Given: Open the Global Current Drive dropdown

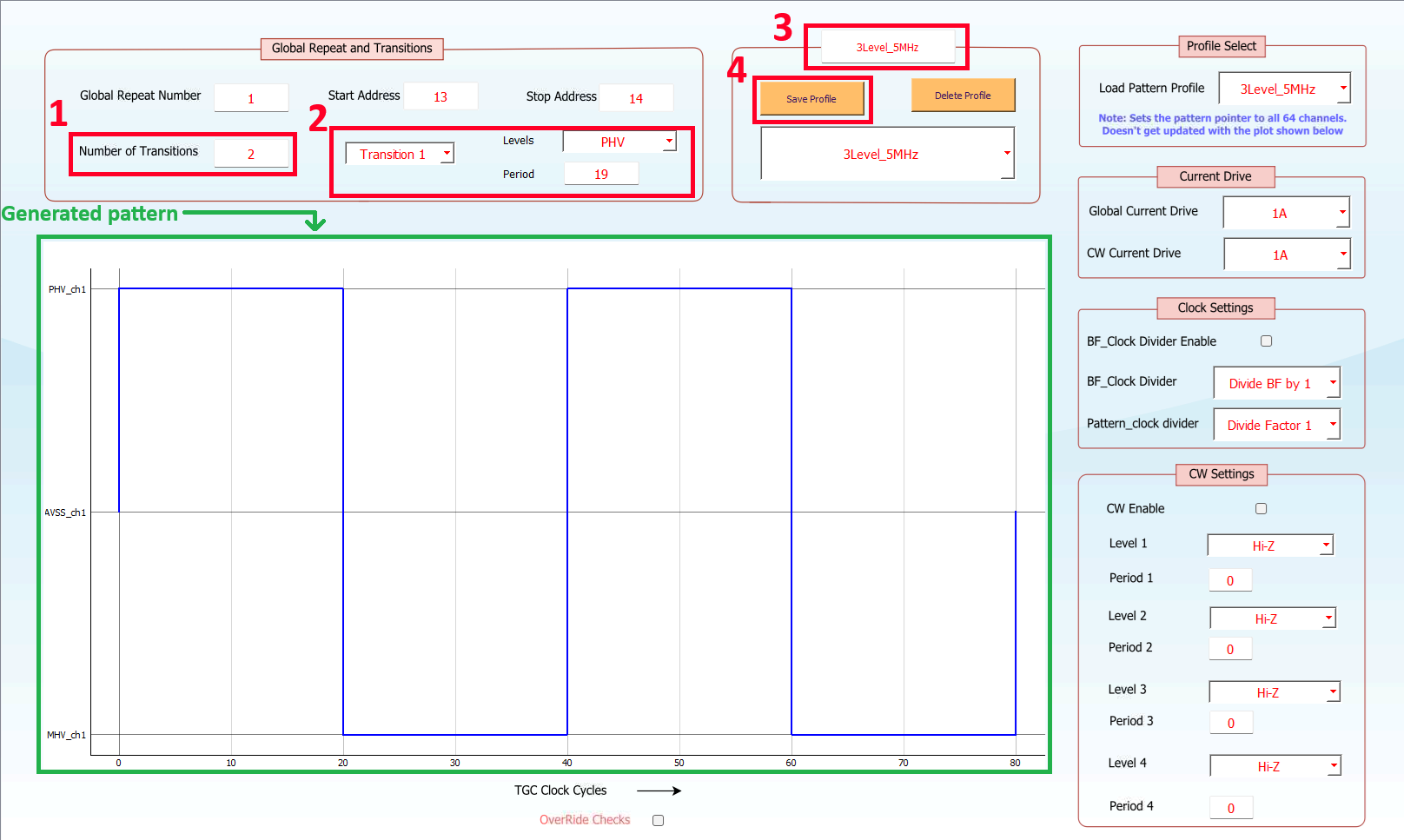Looking at the screenshot, I should (1285, 213).
